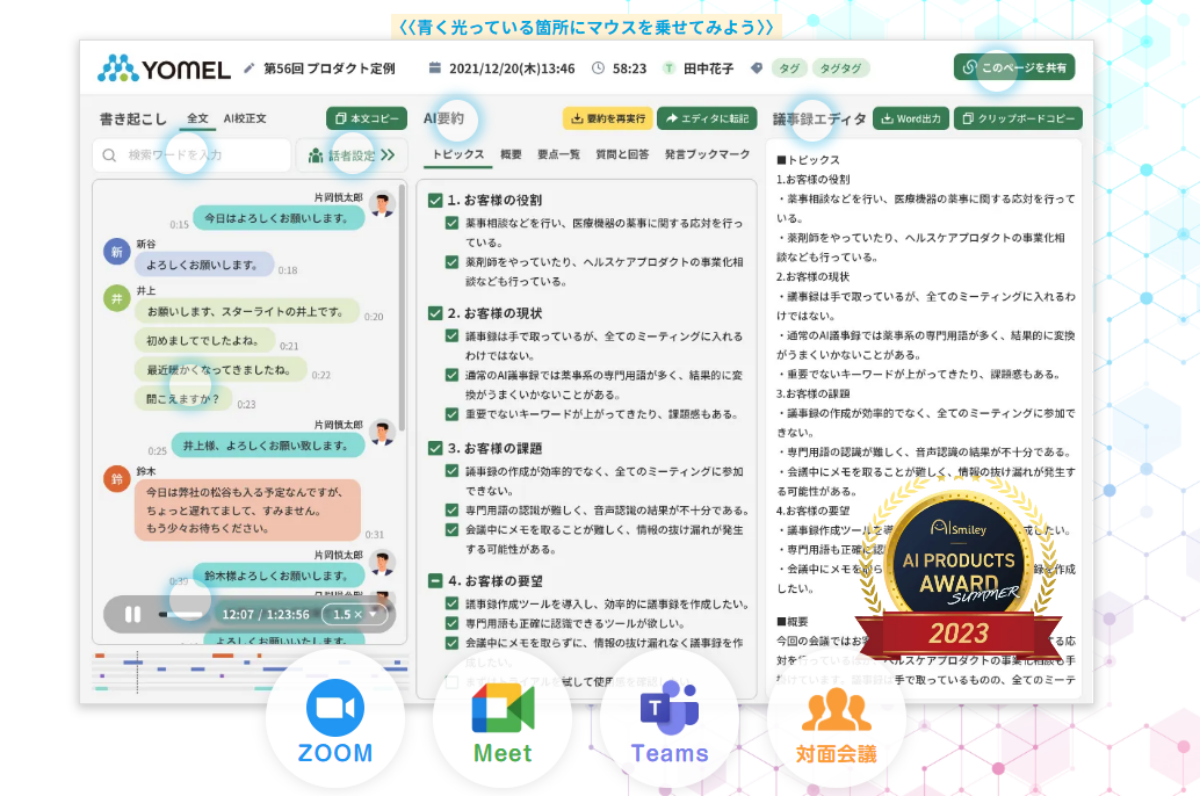Click 片岡慎太郎's avatar beside 鈴木様よろしくお願いします
Viewport: 1200px width, 796px height.
pos(381,562)
